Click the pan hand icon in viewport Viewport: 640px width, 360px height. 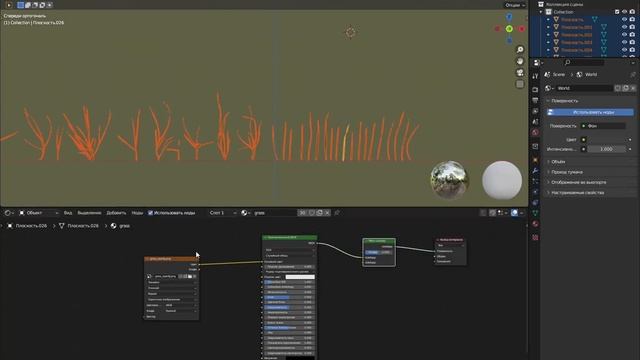(520, 61)
